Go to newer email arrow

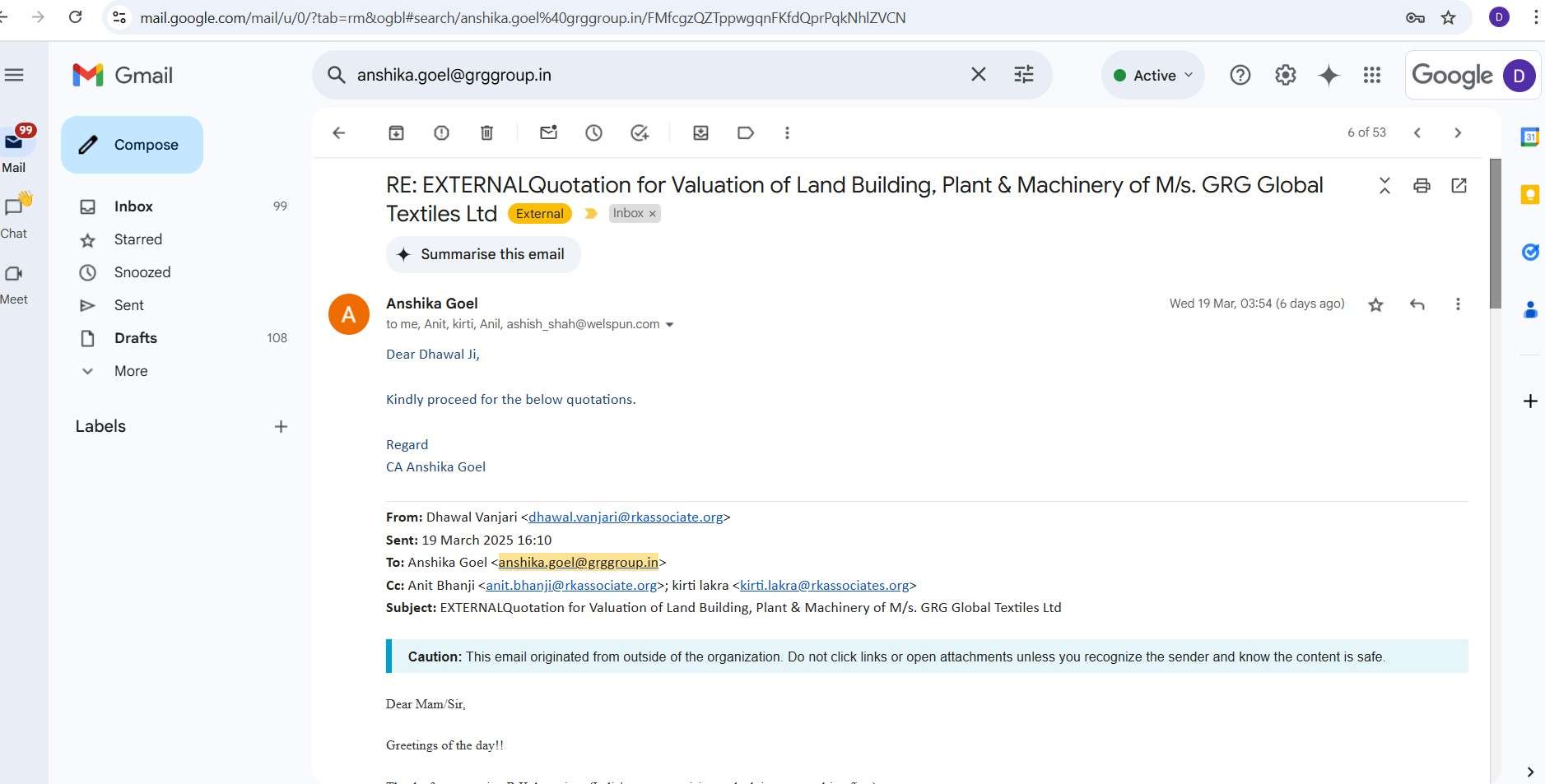click(1417, 132)
